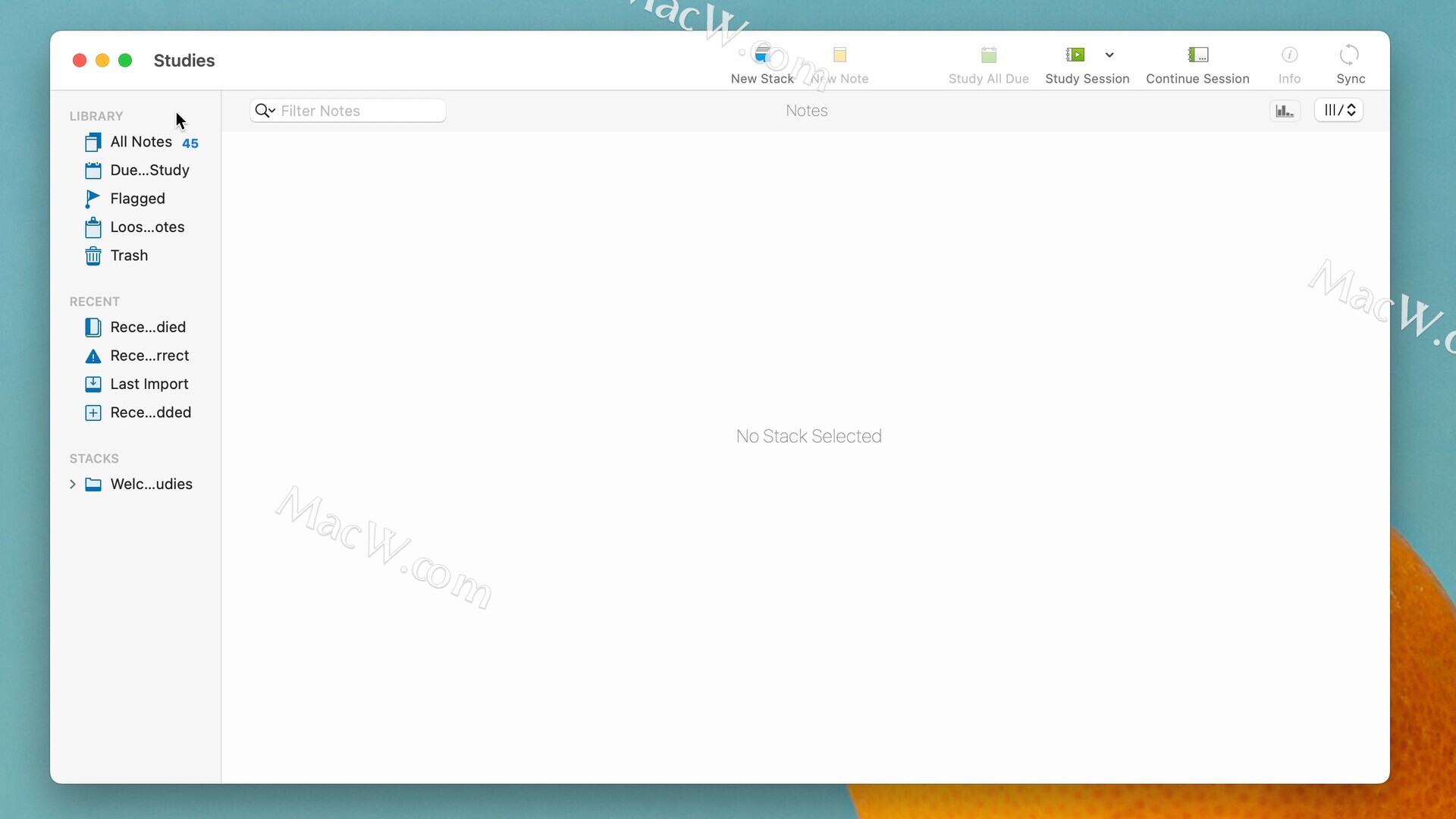Click the Last Import label
Viewport: 1456px width, 819px height.
click(149, 384)
